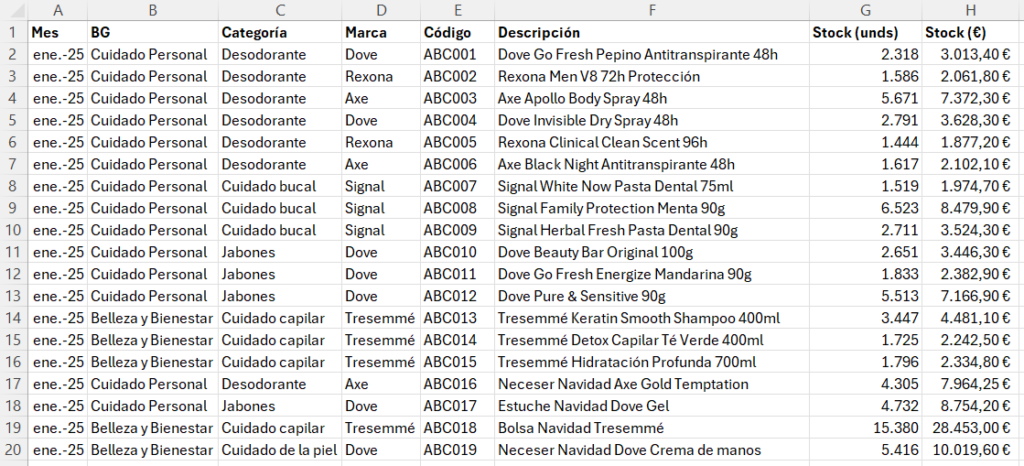Viewport: 1024px width, 466px height.
Task: Select stock units value 15.380
Action: (x=866, y=428)
